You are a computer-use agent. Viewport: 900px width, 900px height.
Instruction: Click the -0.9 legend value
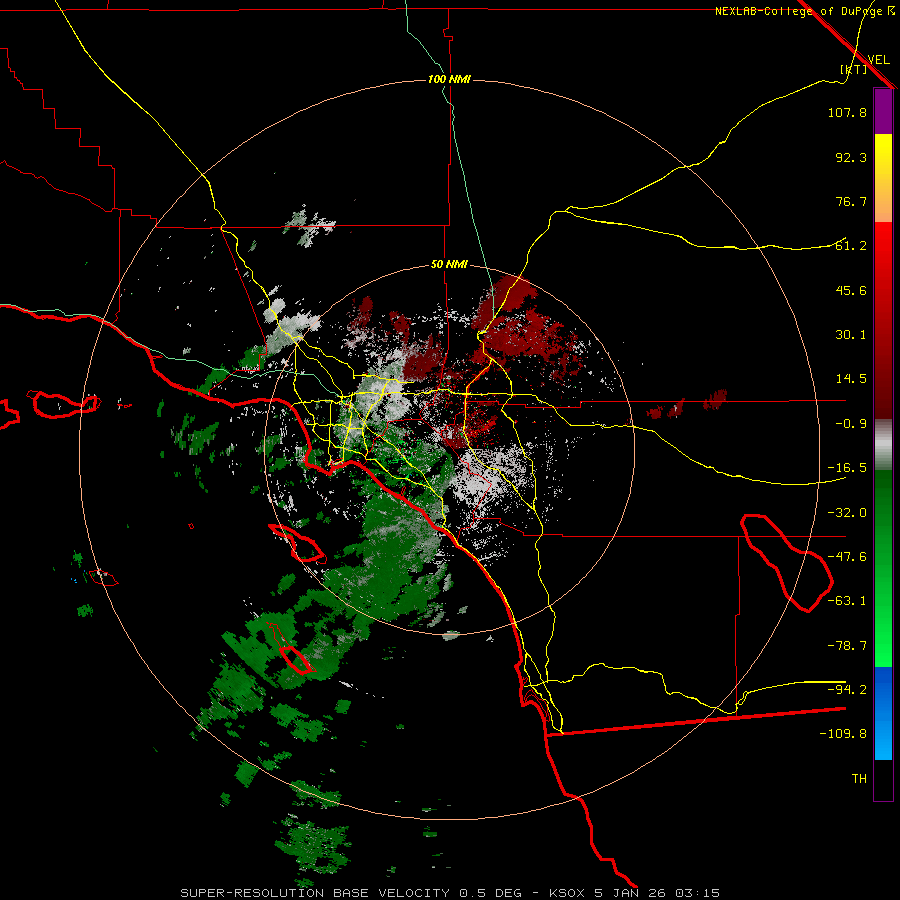[x=851, y=424]
